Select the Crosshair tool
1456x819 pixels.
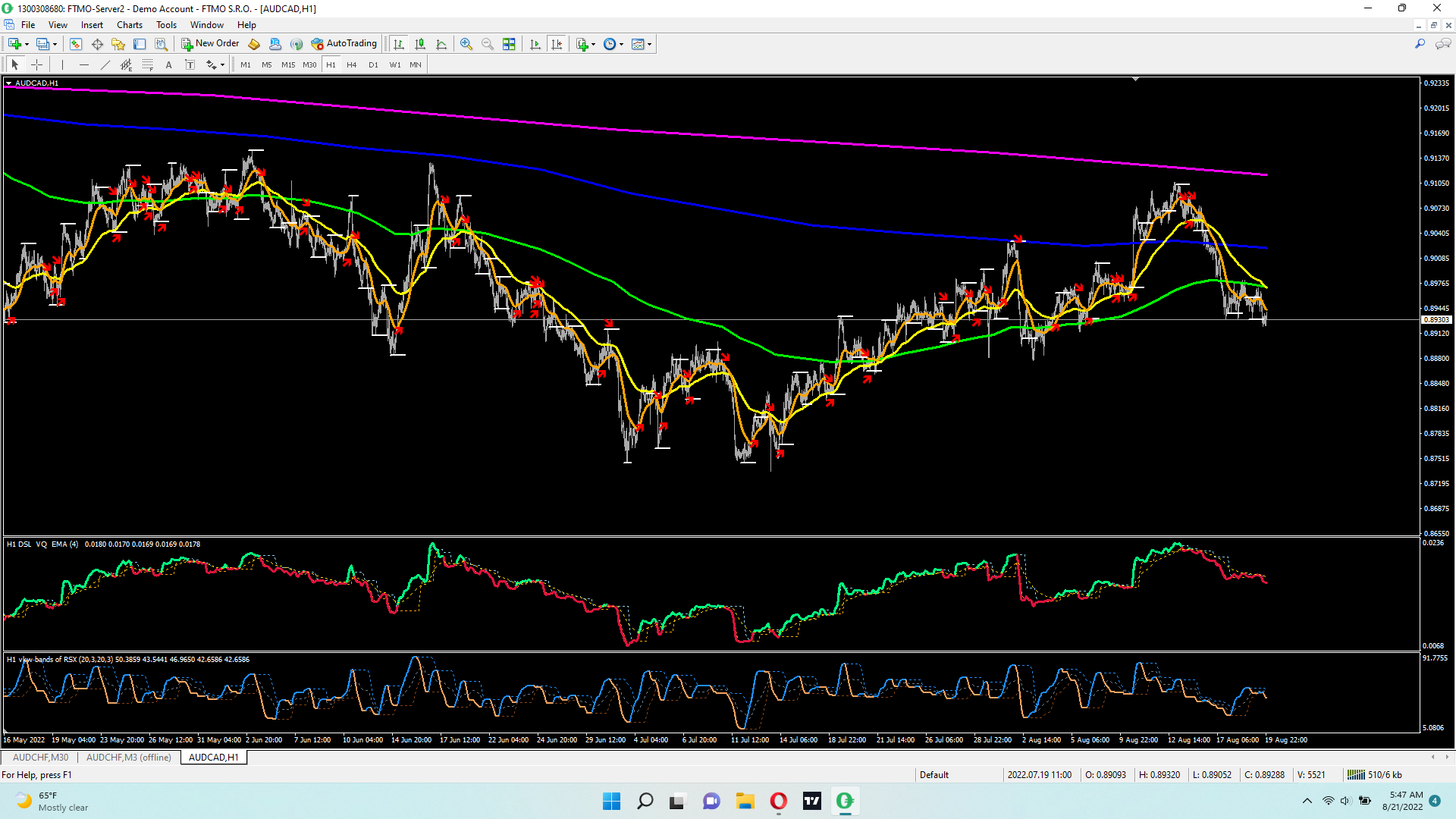click(x=36, y=64)
